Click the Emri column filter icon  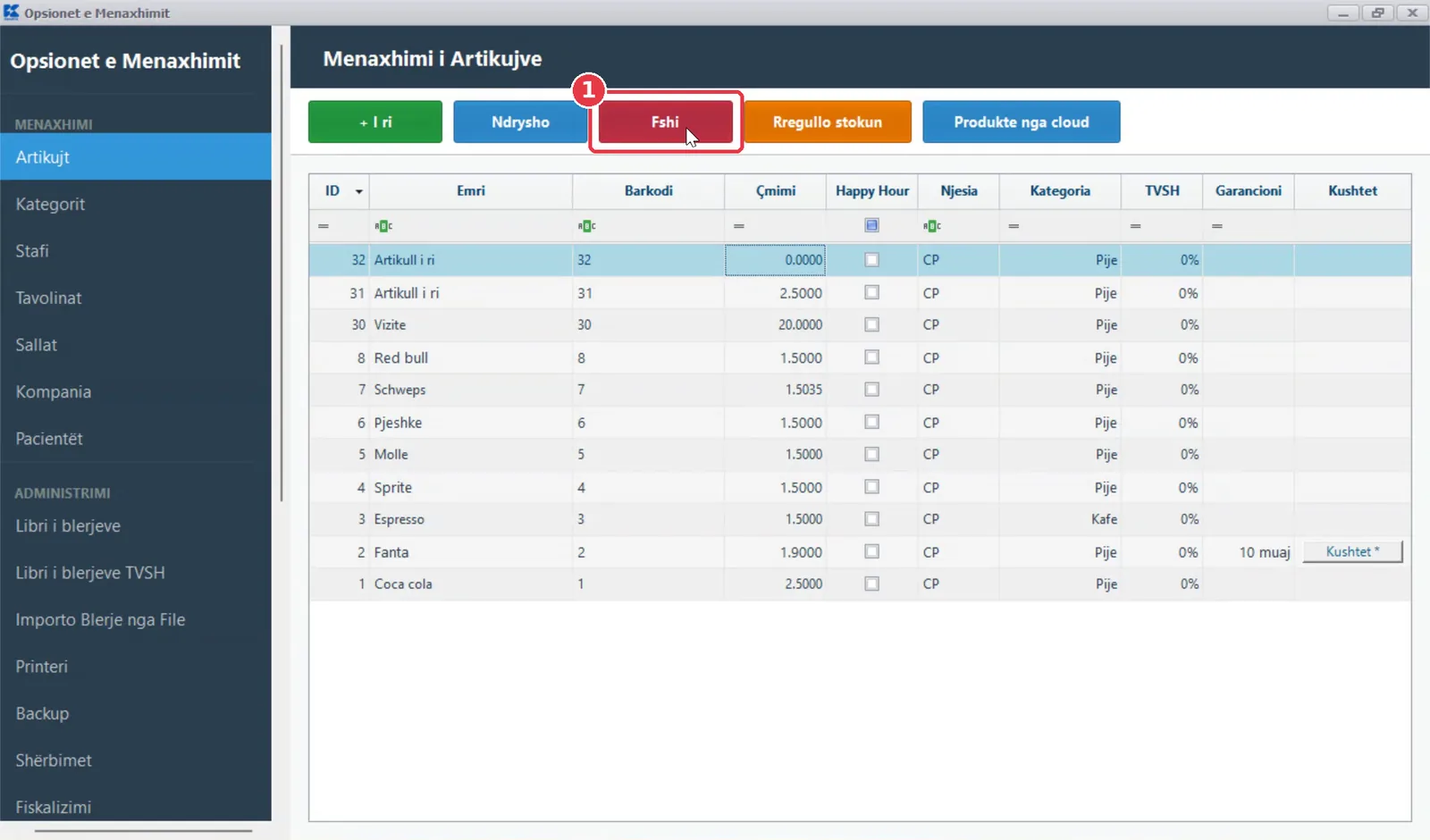(x=383, y=226)
